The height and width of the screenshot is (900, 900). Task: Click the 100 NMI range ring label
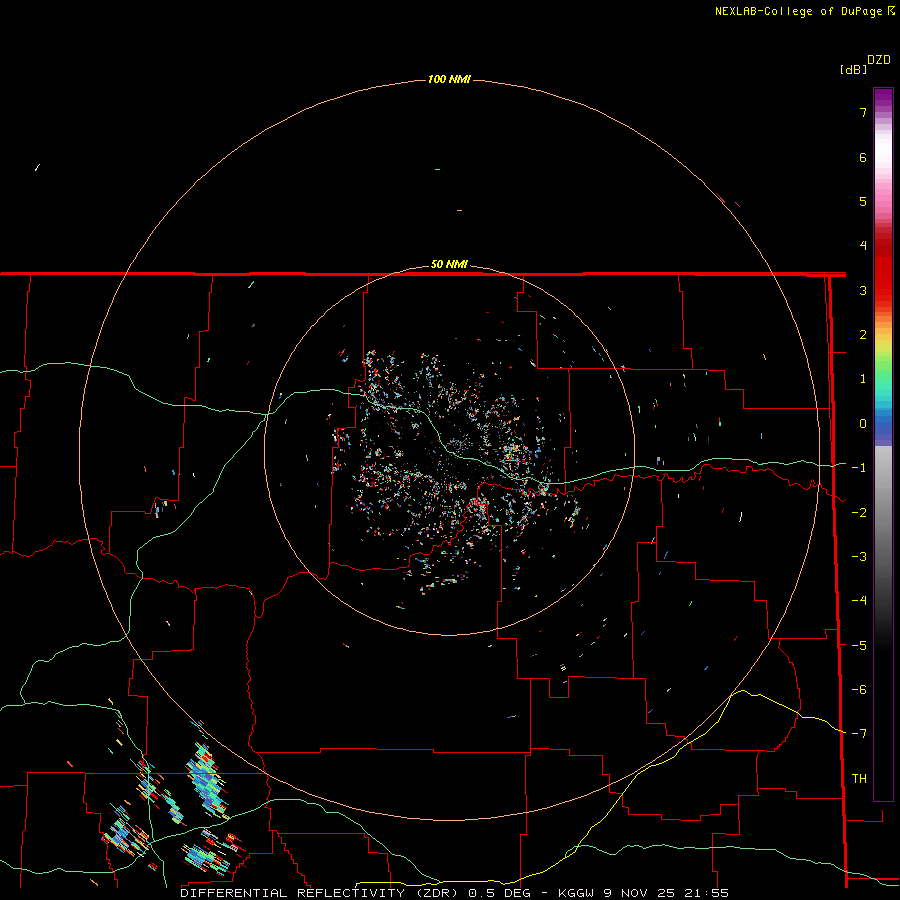tap(449, 79)
